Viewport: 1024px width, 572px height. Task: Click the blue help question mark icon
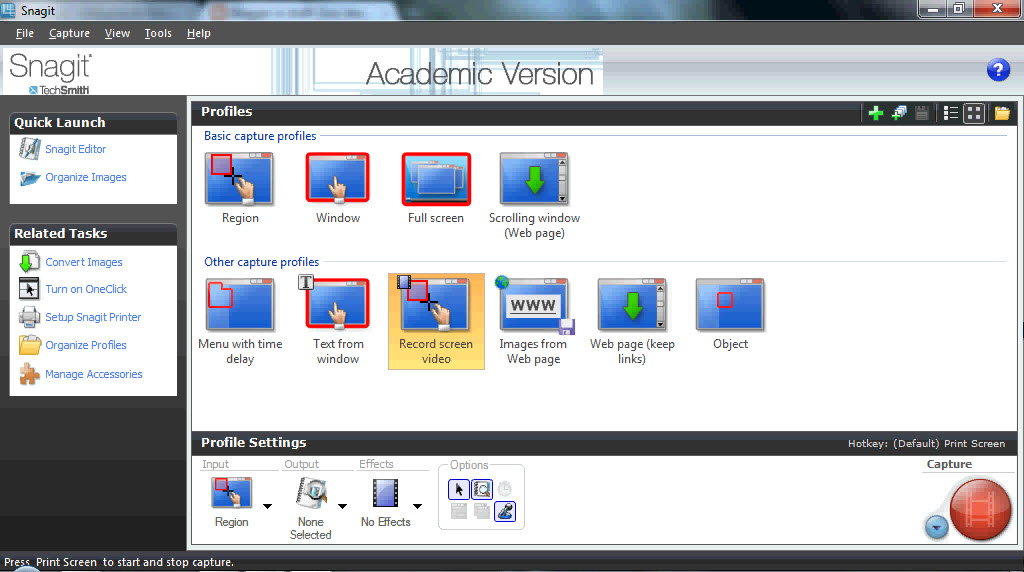tap(998, 70)
